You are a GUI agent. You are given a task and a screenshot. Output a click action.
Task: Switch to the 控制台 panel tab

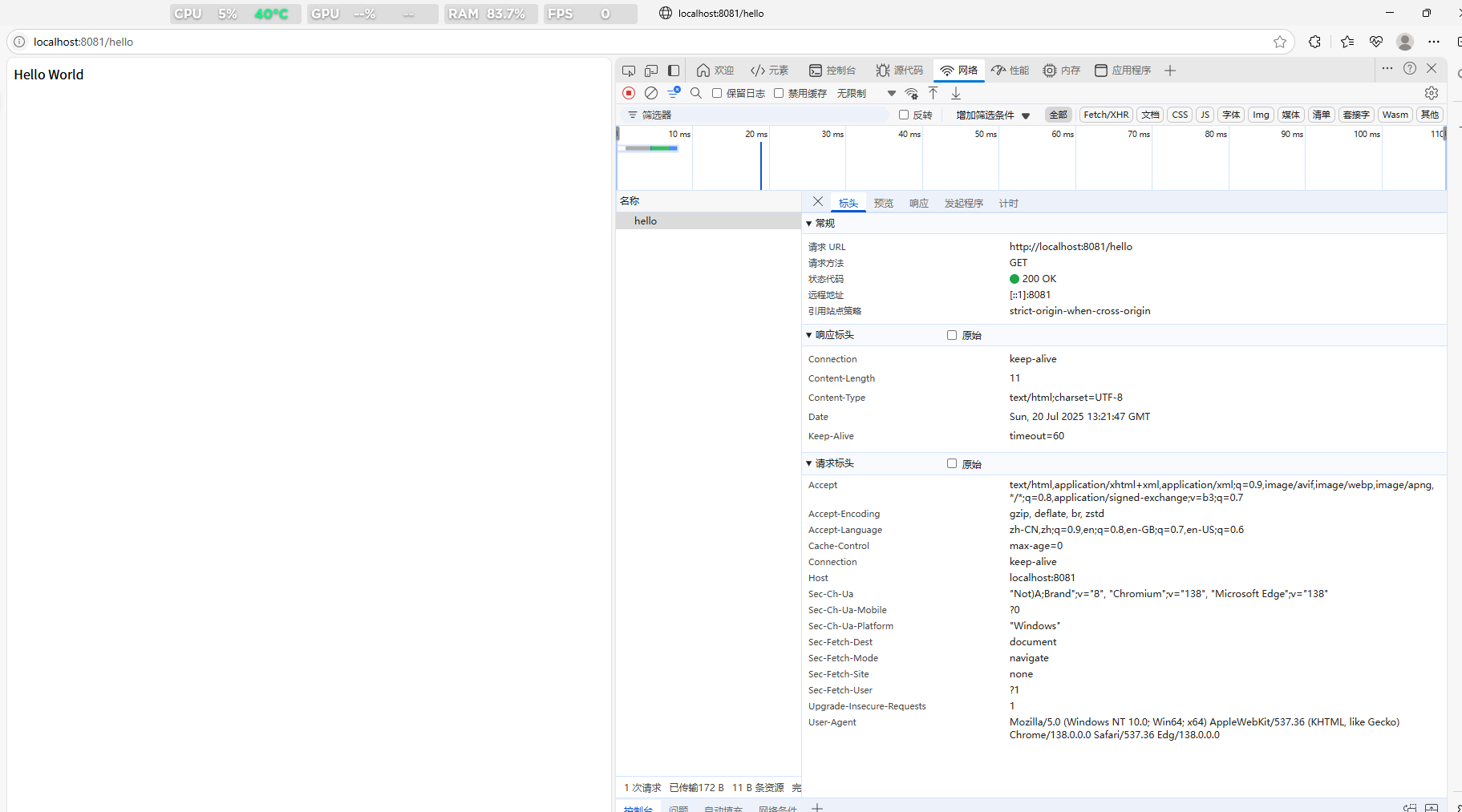(x=832, y=71)
